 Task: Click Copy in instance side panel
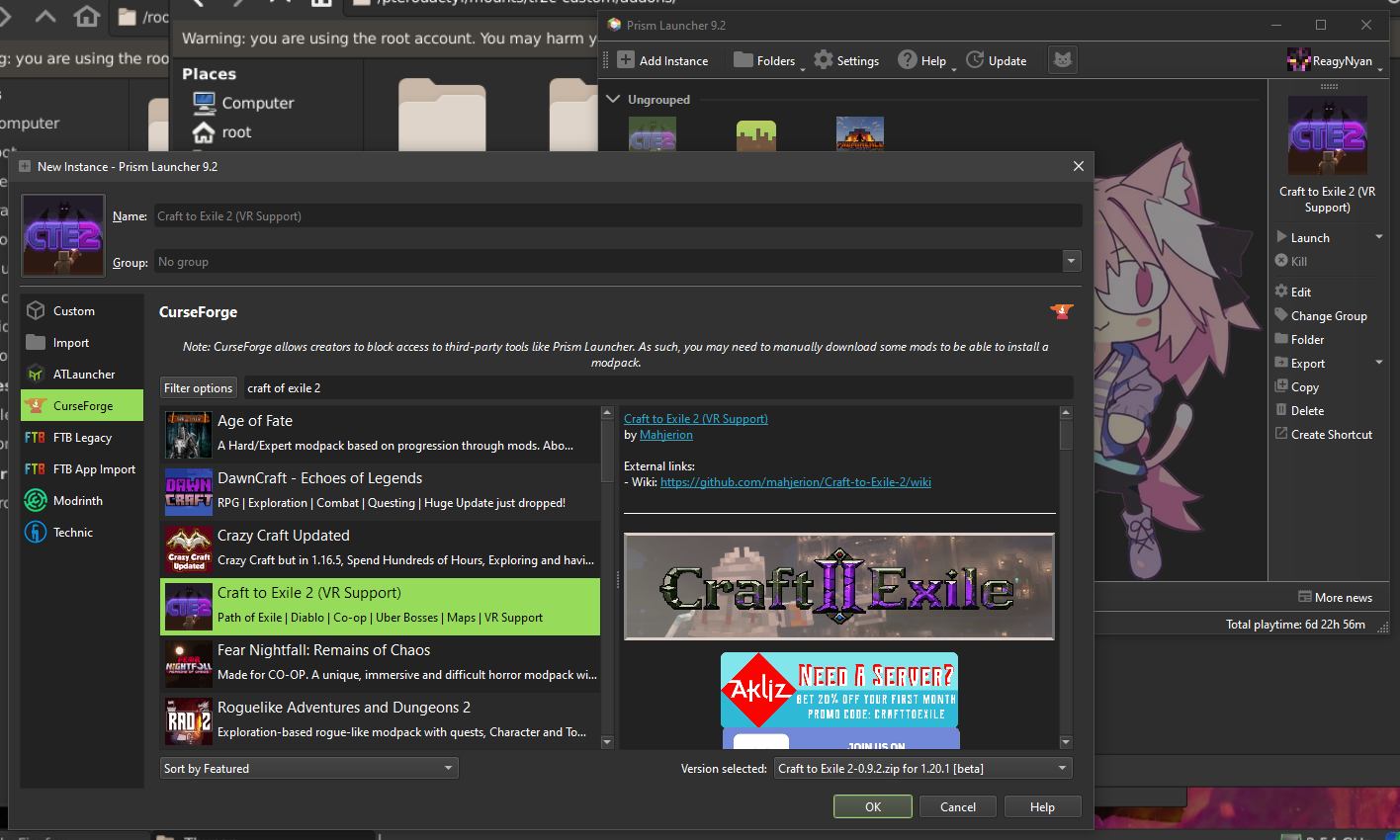tap(1297, 386)
